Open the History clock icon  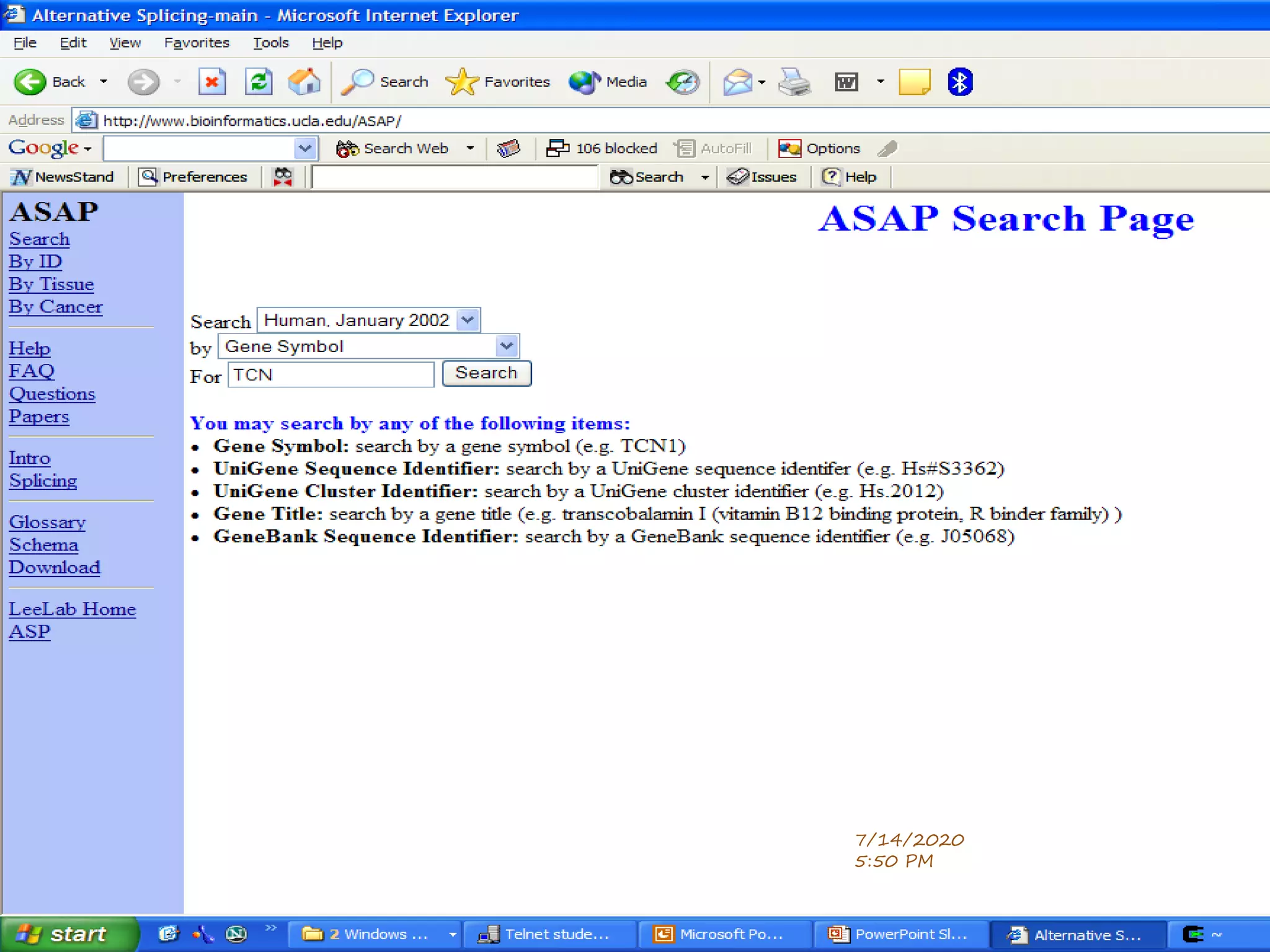683,82
